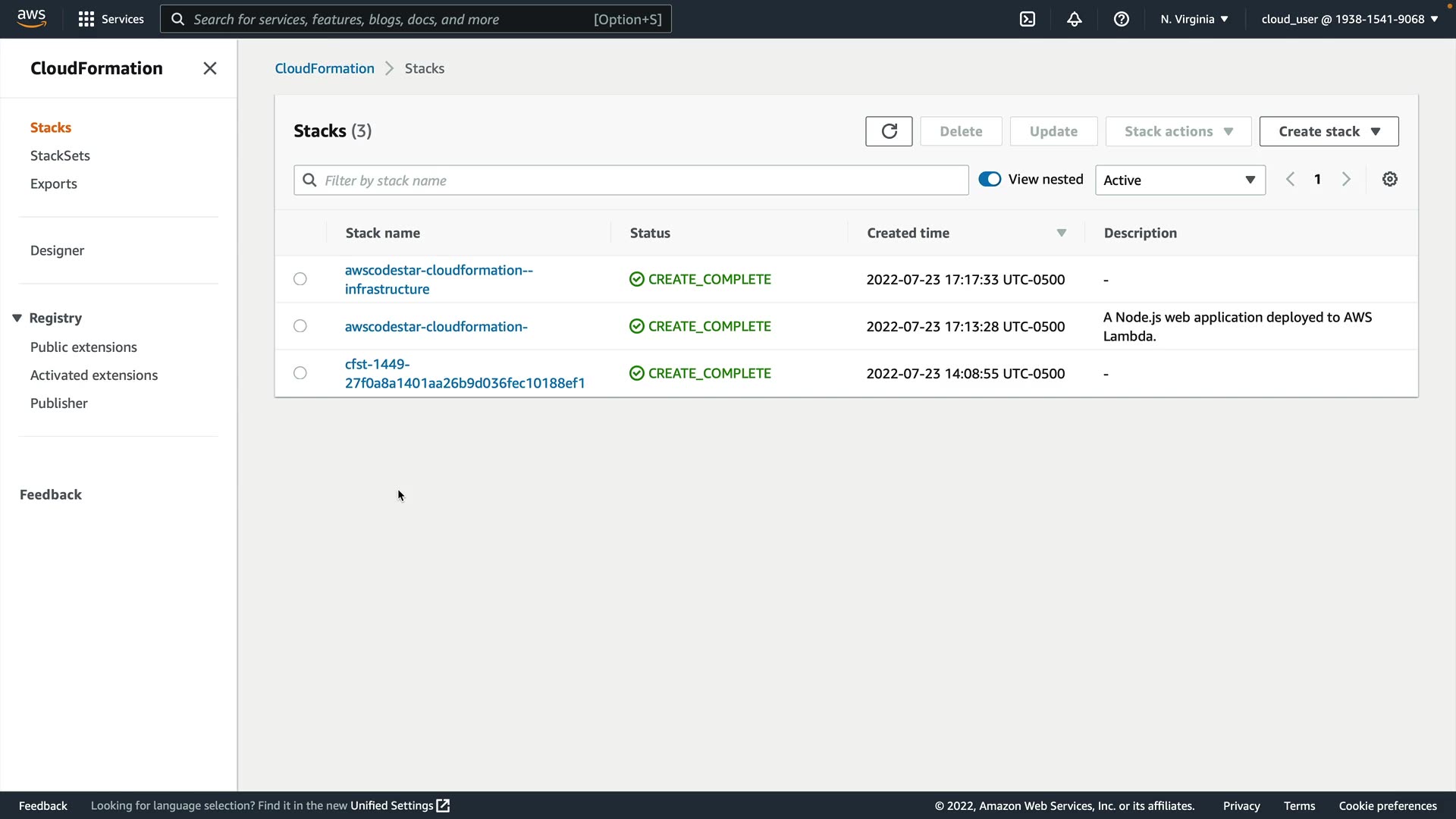Select radio button for awscodestar-cloudformation--infrastructure stack
The width and height of the screenshot is (1456, 819).
coord(300,279)
